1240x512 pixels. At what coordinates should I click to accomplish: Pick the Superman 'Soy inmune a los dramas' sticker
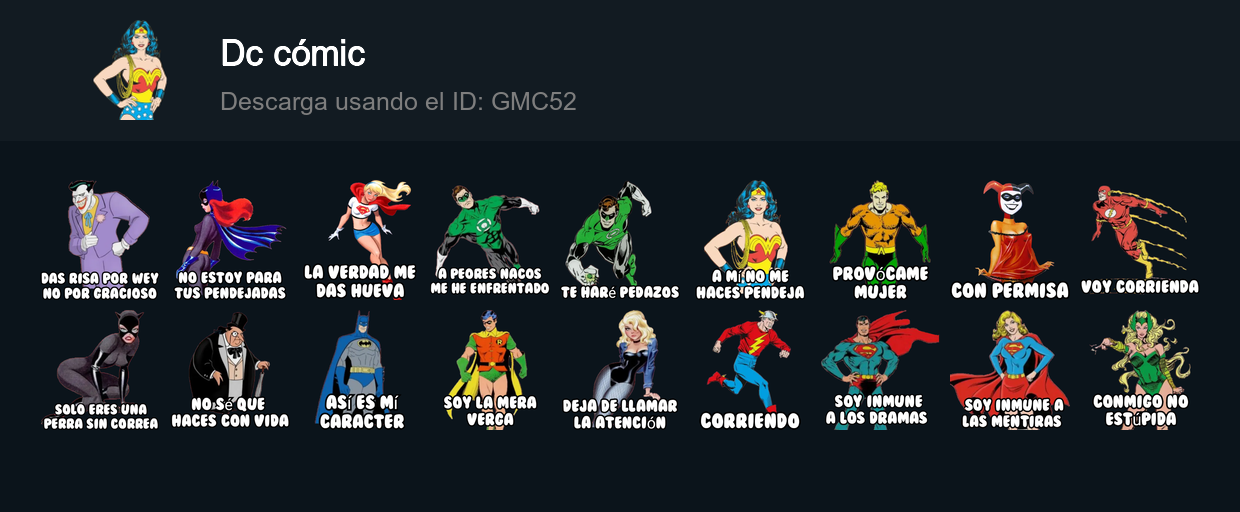click(880, 371)
